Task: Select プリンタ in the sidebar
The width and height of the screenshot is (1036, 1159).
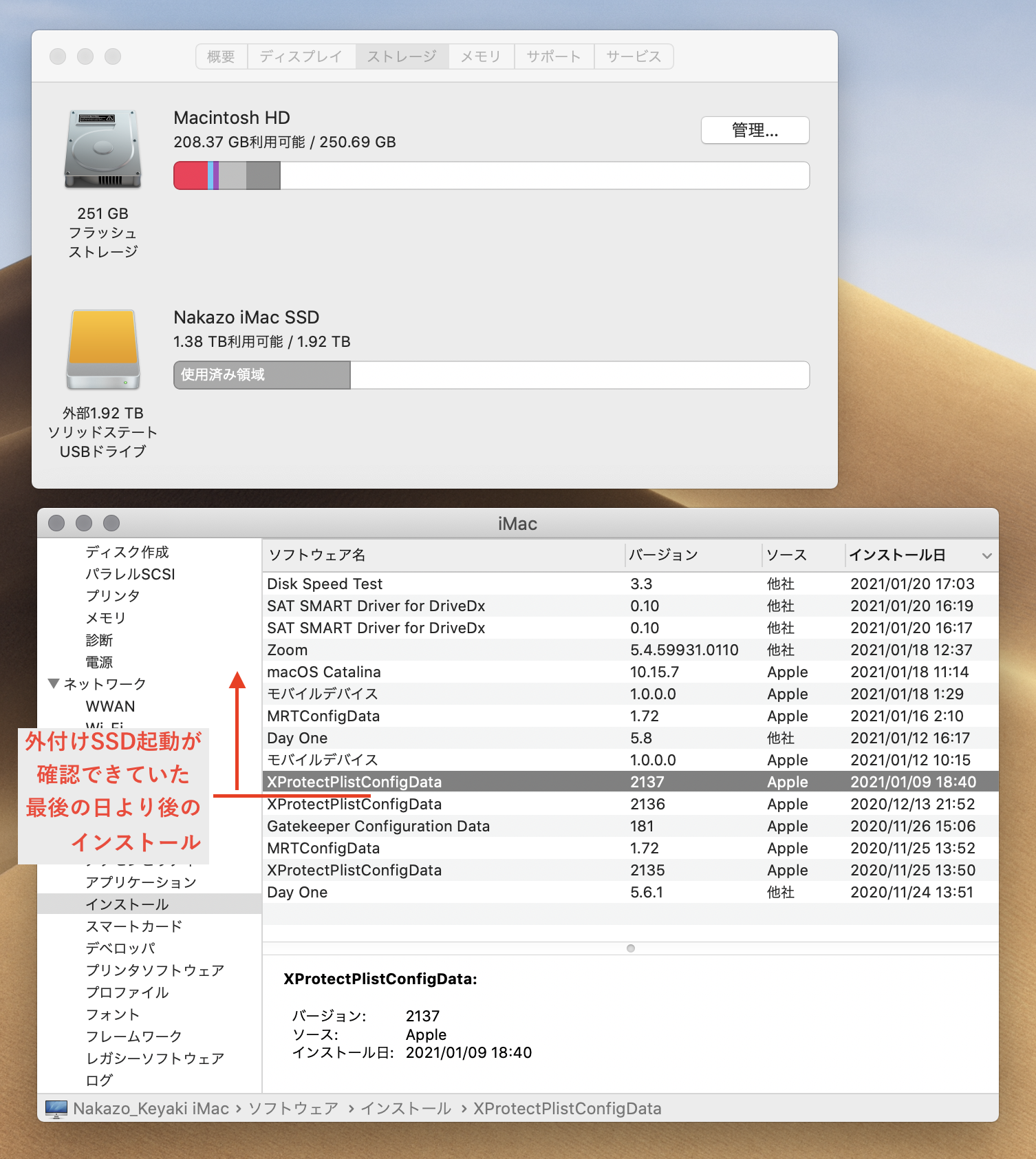Action: pyautogui.click(x=113, y=596)
